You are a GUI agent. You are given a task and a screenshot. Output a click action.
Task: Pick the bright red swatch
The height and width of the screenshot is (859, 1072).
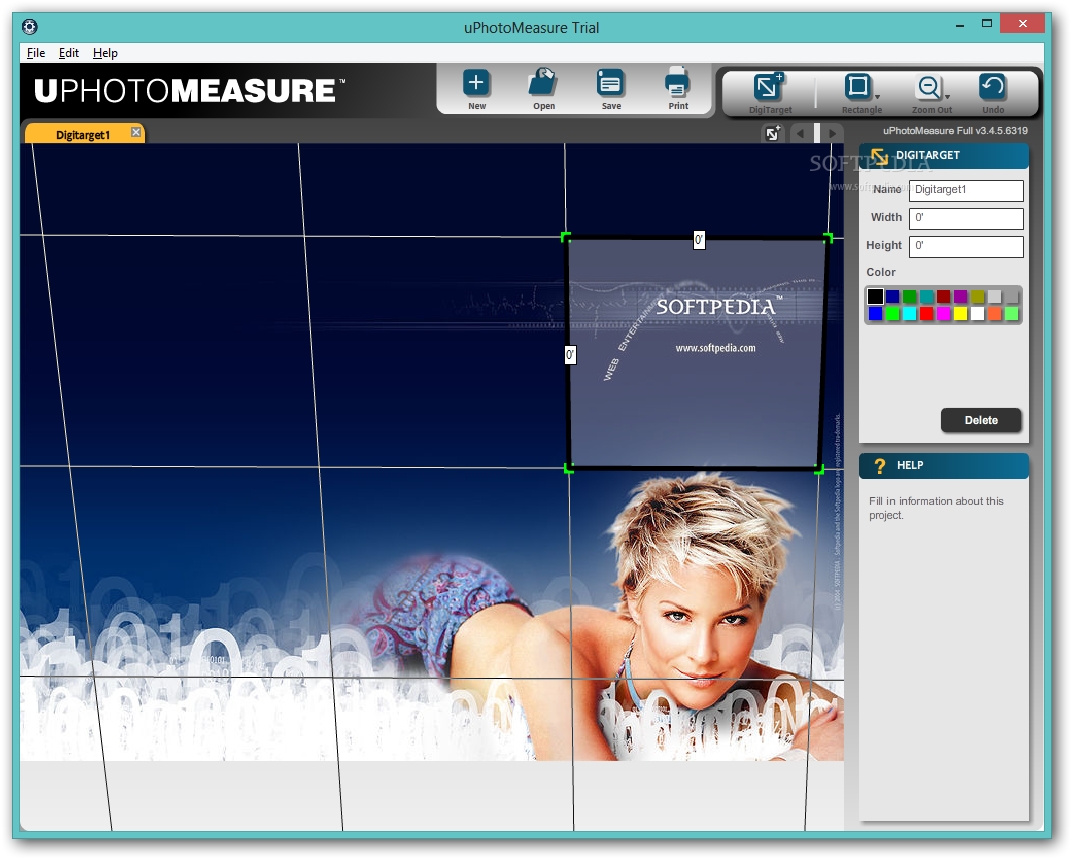pos(926,313)
